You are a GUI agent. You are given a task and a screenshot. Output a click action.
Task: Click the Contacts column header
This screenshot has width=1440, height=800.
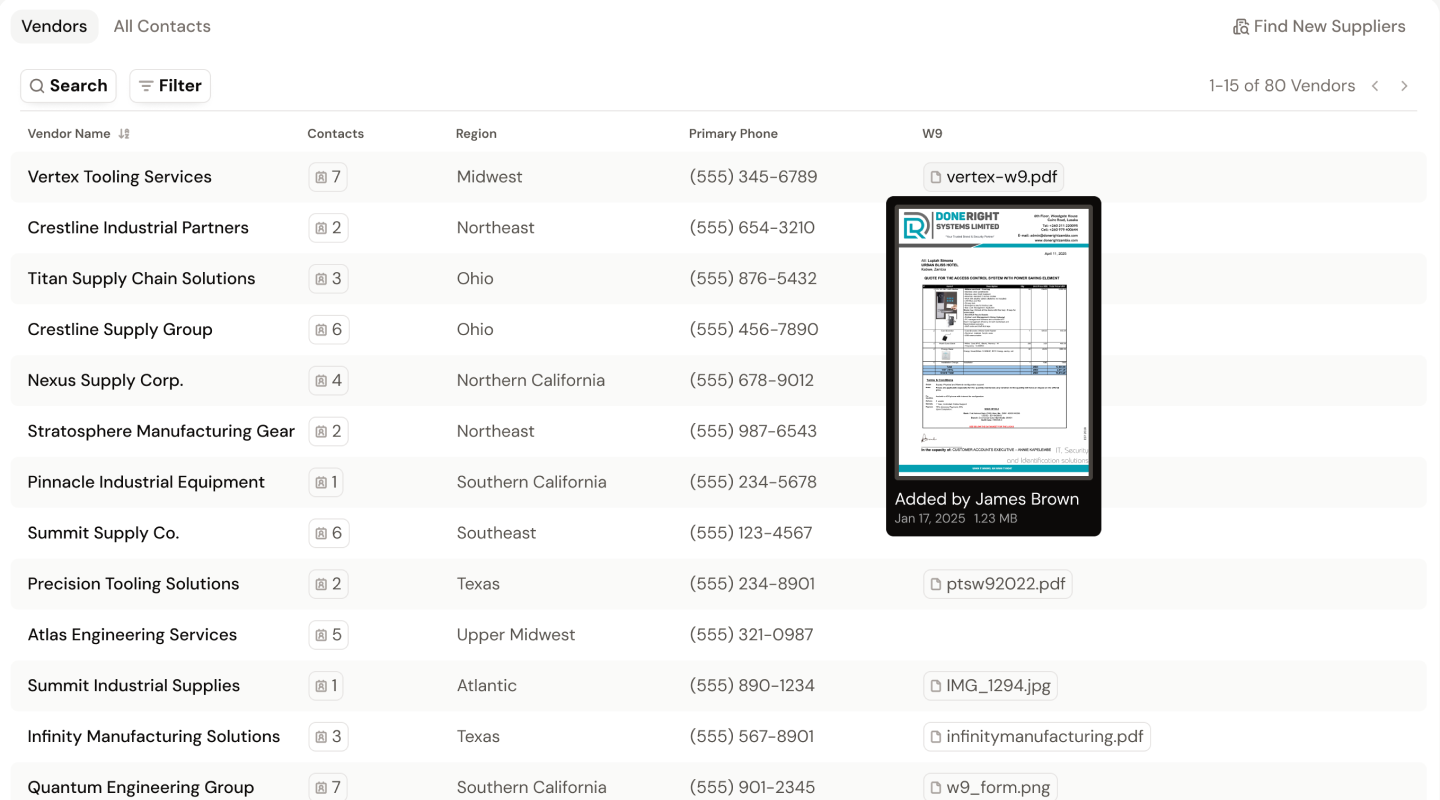336,133
